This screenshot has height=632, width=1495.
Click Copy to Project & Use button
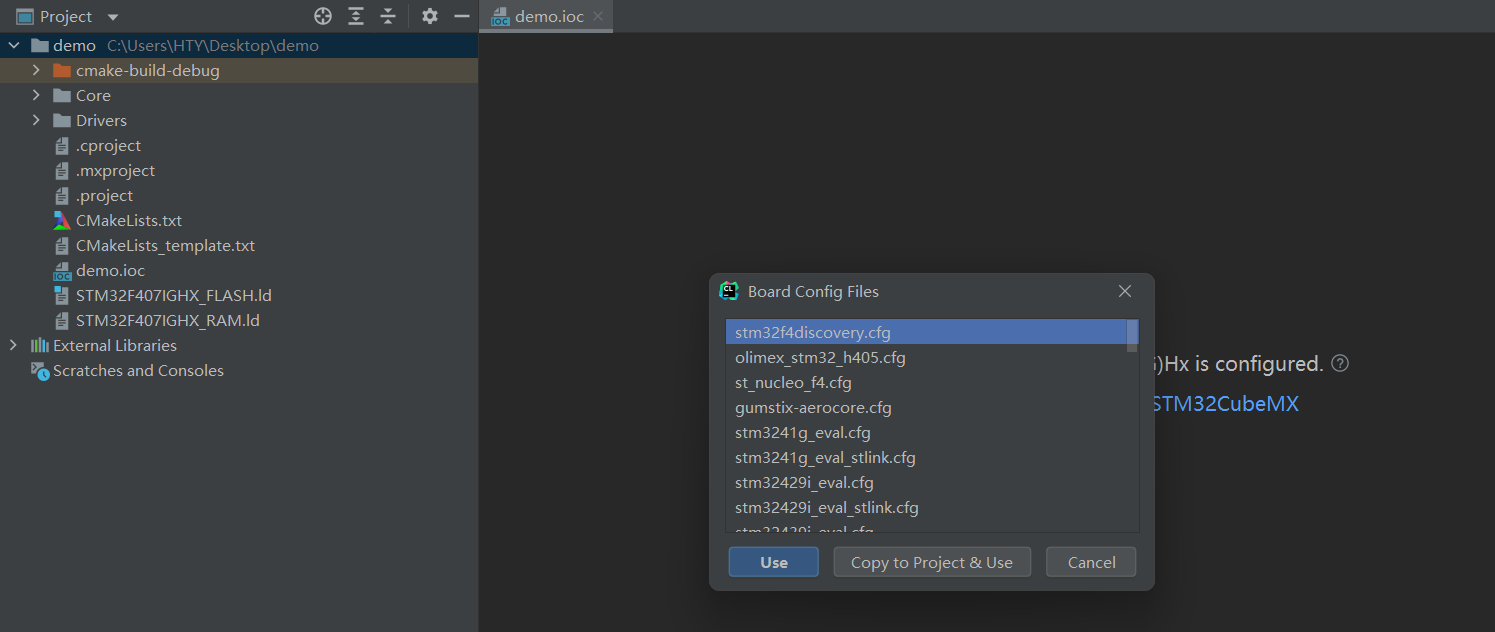tap(931, 562)
